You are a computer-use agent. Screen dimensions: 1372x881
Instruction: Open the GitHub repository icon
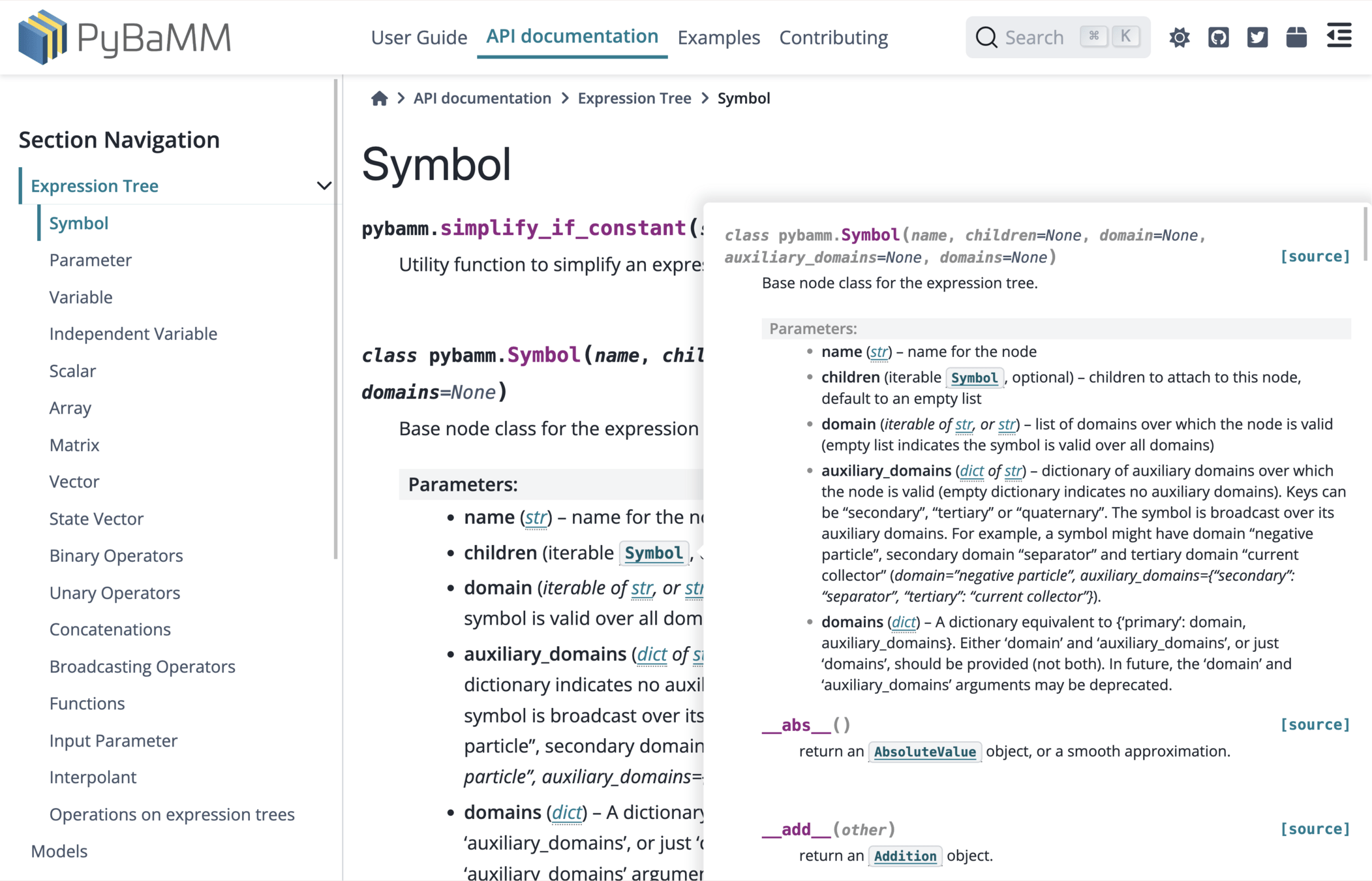[x=1218, y=37]
